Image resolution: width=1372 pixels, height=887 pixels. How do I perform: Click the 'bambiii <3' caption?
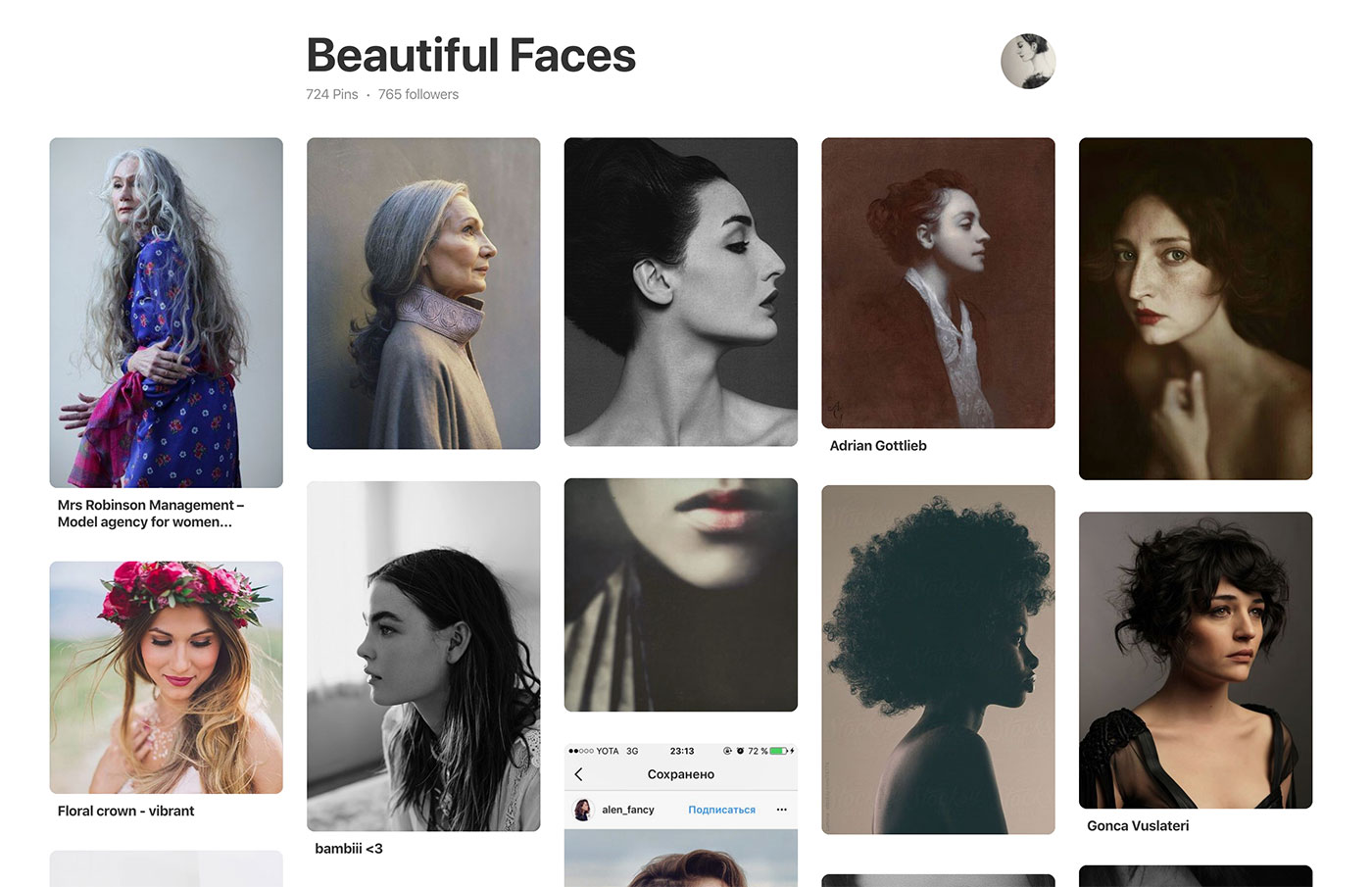(x=348, y=849)
